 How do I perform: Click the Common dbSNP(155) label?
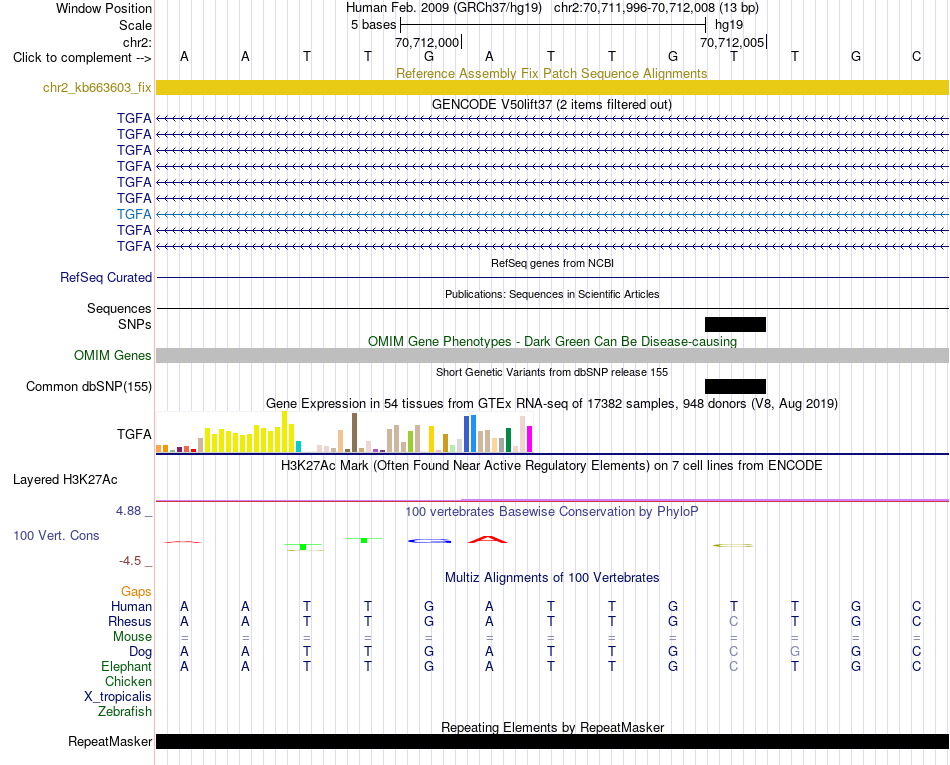click(x=89, y=386)
